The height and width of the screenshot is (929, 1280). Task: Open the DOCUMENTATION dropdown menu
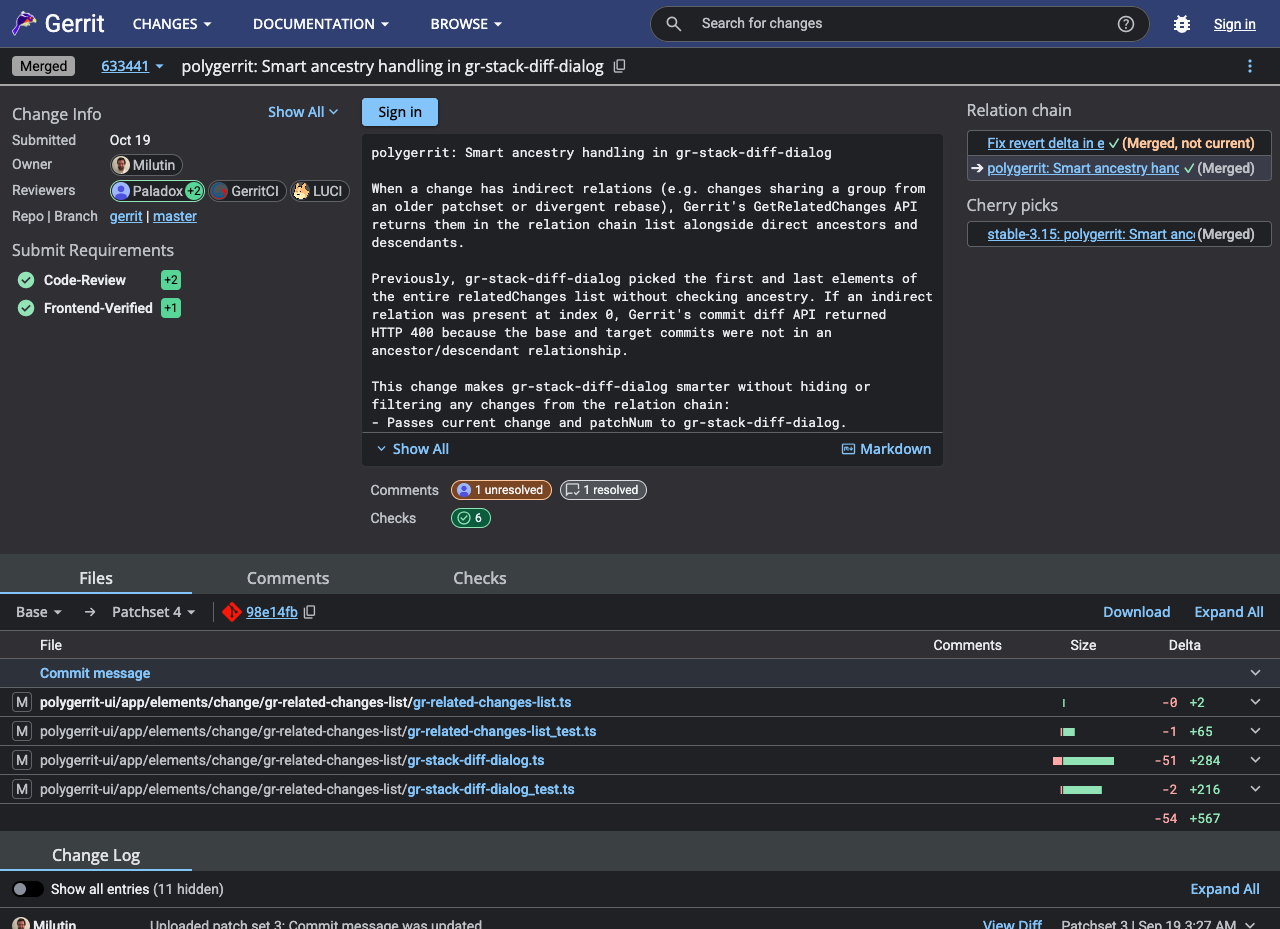click(x=321, y=24)
